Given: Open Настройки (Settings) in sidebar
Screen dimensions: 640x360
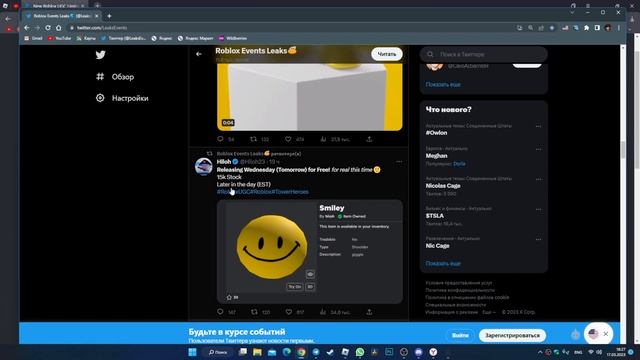Looking at the screenshot, I should tap(122, 98).
